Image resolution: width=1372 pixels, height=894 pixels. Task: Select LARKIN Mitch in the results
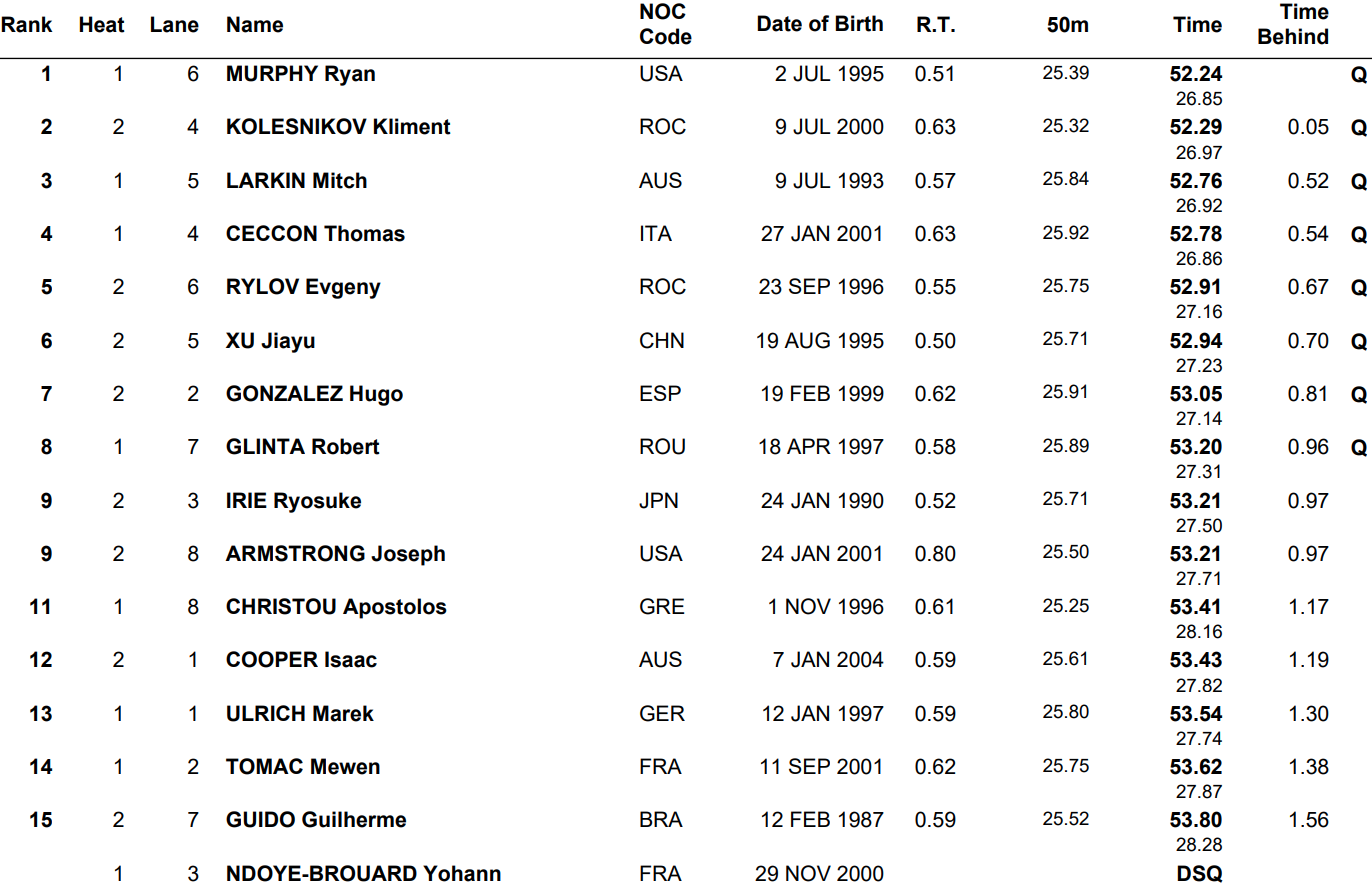coord(297,181)
